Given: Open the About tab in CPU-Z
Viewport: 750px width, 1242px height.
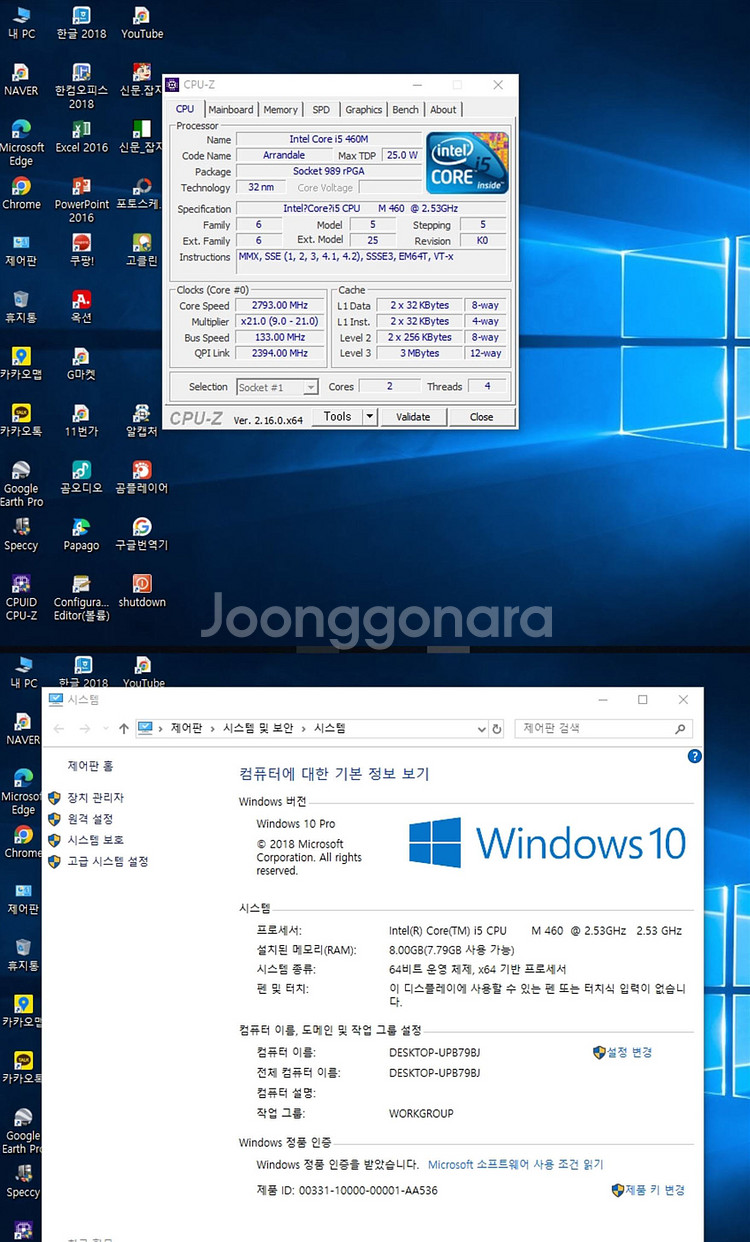Looking at the screenshot, I should pyautogui.click(x=443, y=110).
